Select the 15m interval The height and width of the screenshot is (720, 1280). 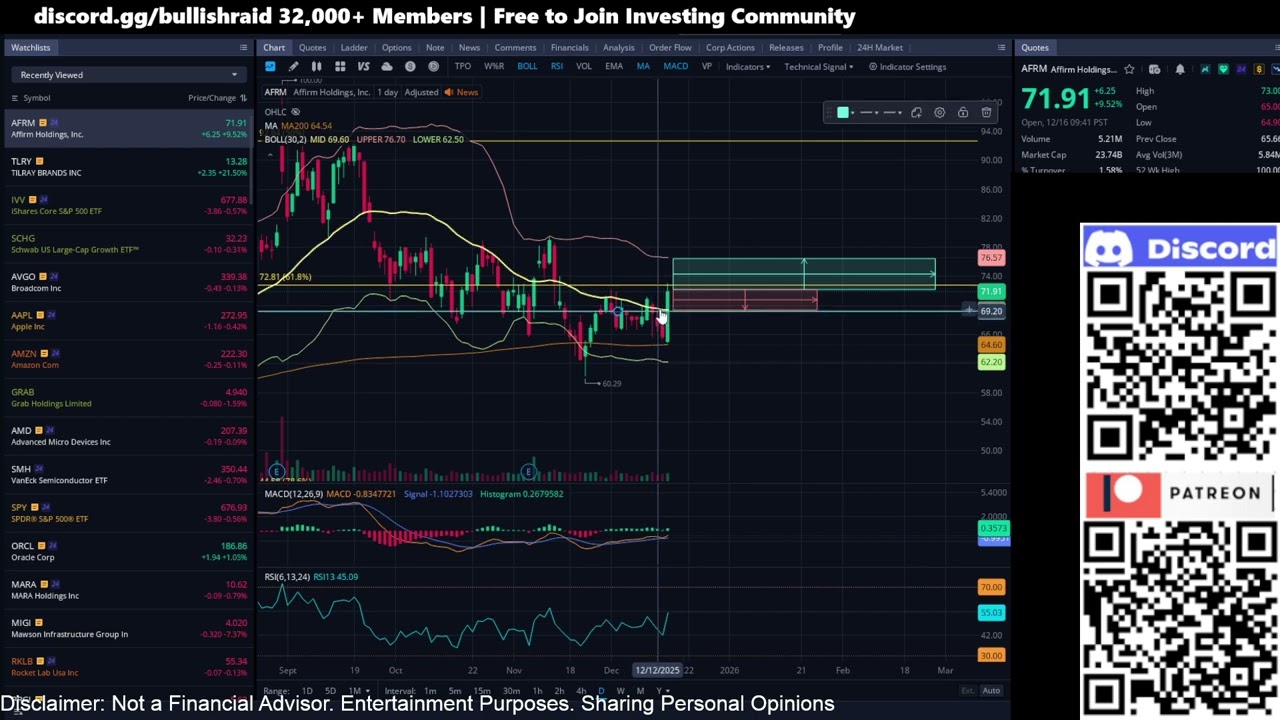tap(482, 691)
